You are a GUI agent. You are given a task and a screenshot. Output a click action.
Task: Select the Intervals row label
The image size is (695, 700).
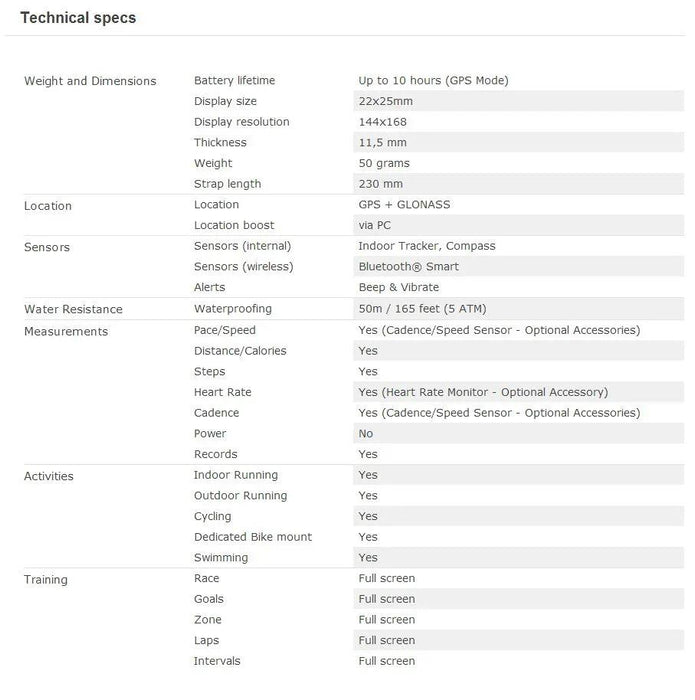[217, 661]
